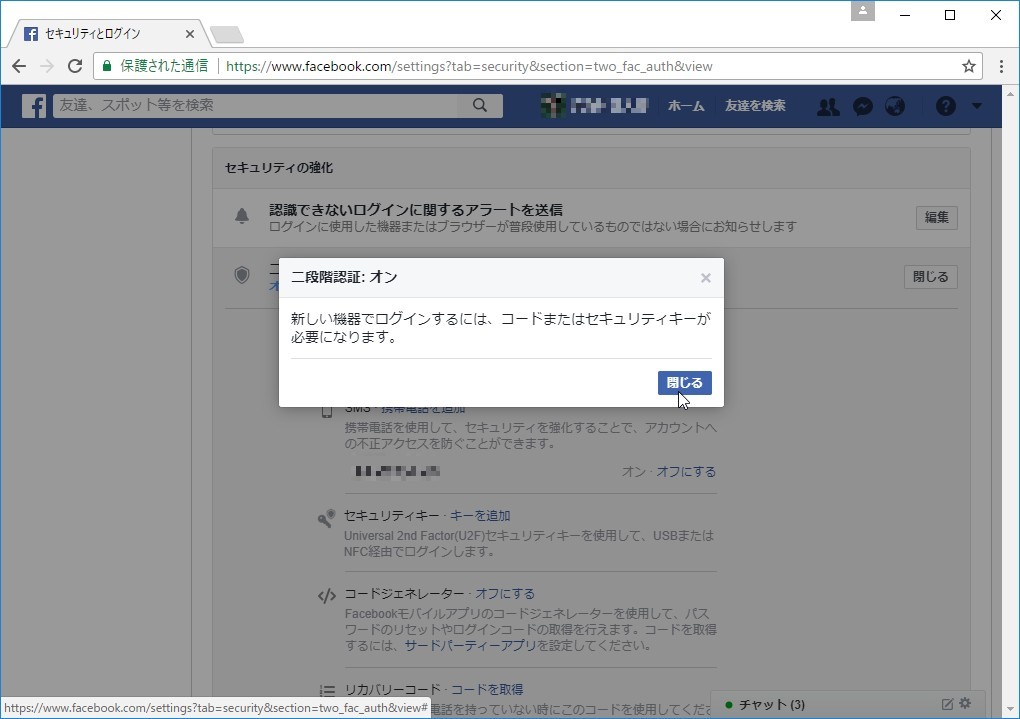Click the search magnifier icon
This screenshot has width=1020, height=719.
tap(479, 105)
